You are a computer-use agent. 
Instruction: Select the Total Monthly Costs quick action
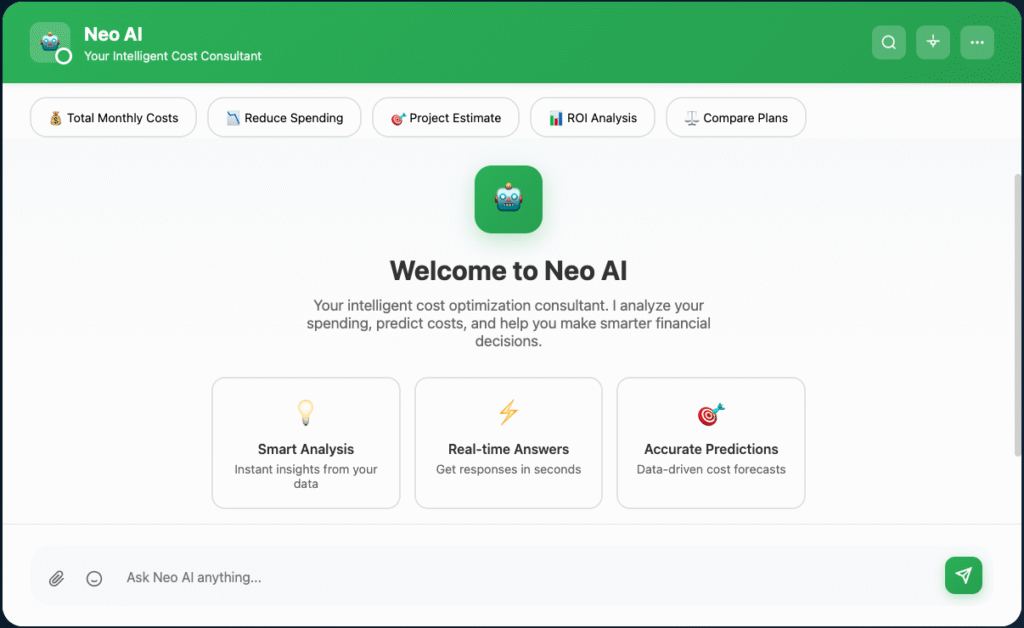113,118
